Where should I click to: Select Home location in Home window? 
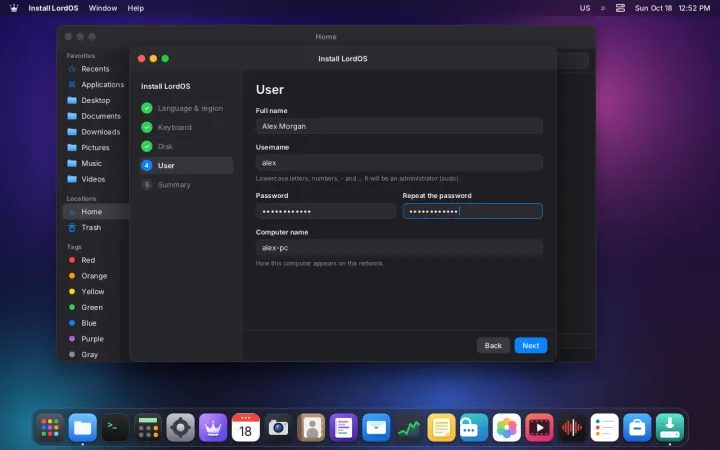(x=96, y=212)
